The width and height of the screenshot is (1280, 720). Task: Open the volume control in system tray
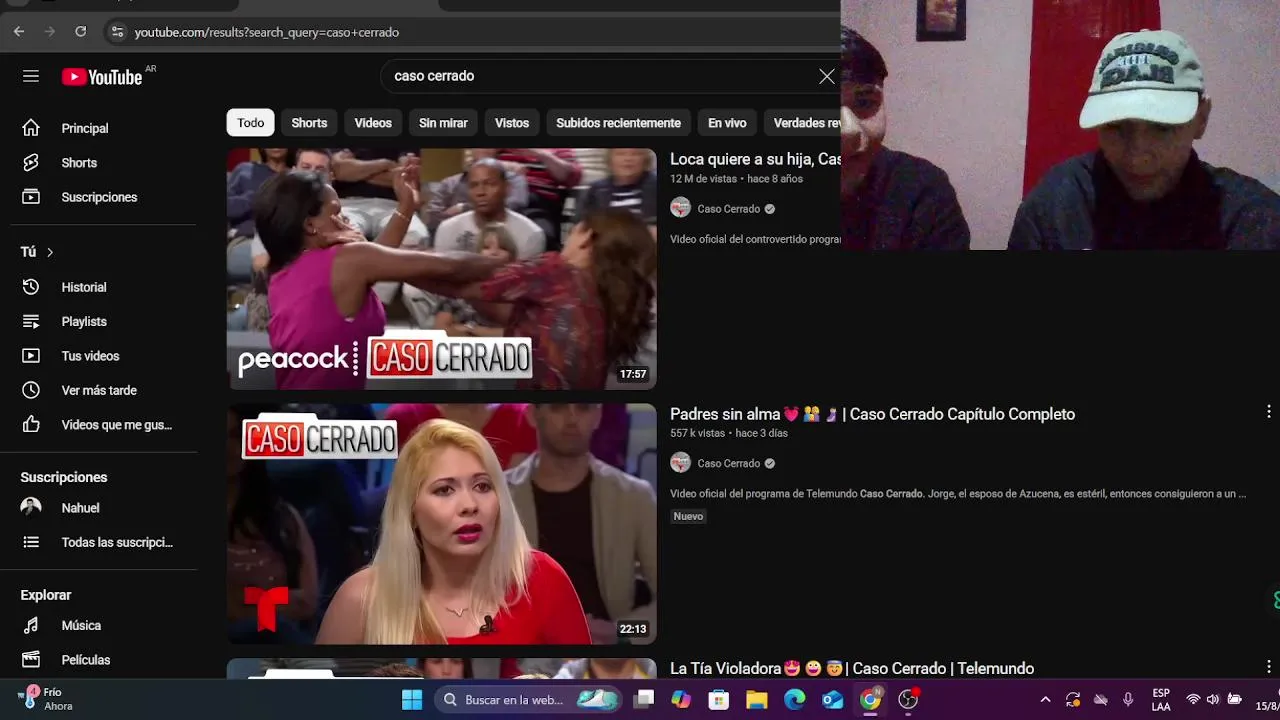(x=1213, y=700)
